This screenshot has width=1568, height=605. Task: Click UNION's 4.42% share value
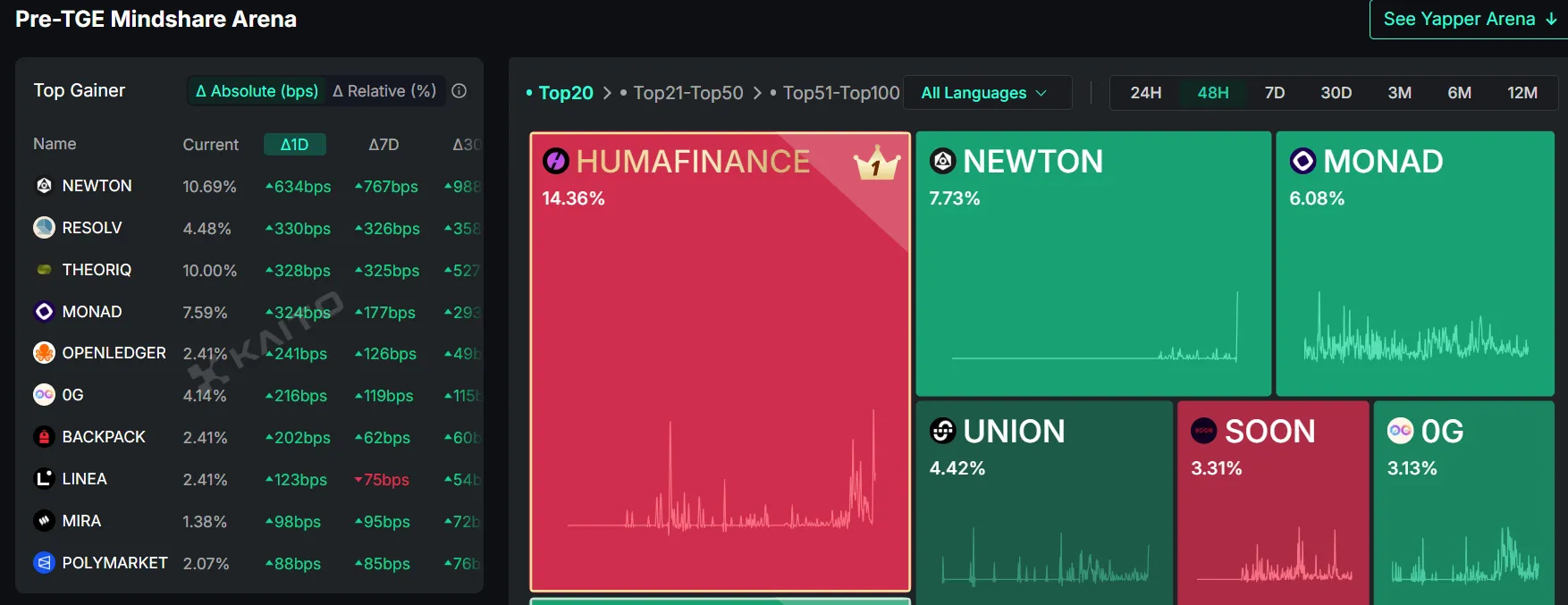(957, 468)
